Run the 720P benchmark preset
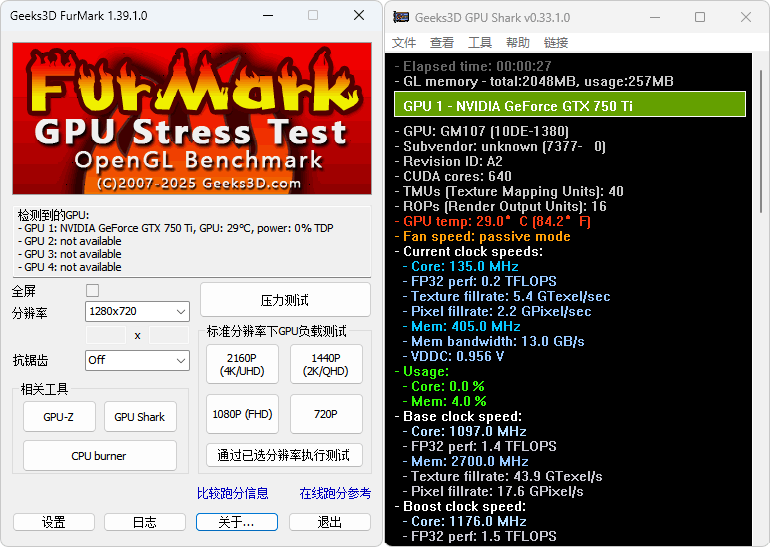770x547 pixels. point(326,414)
